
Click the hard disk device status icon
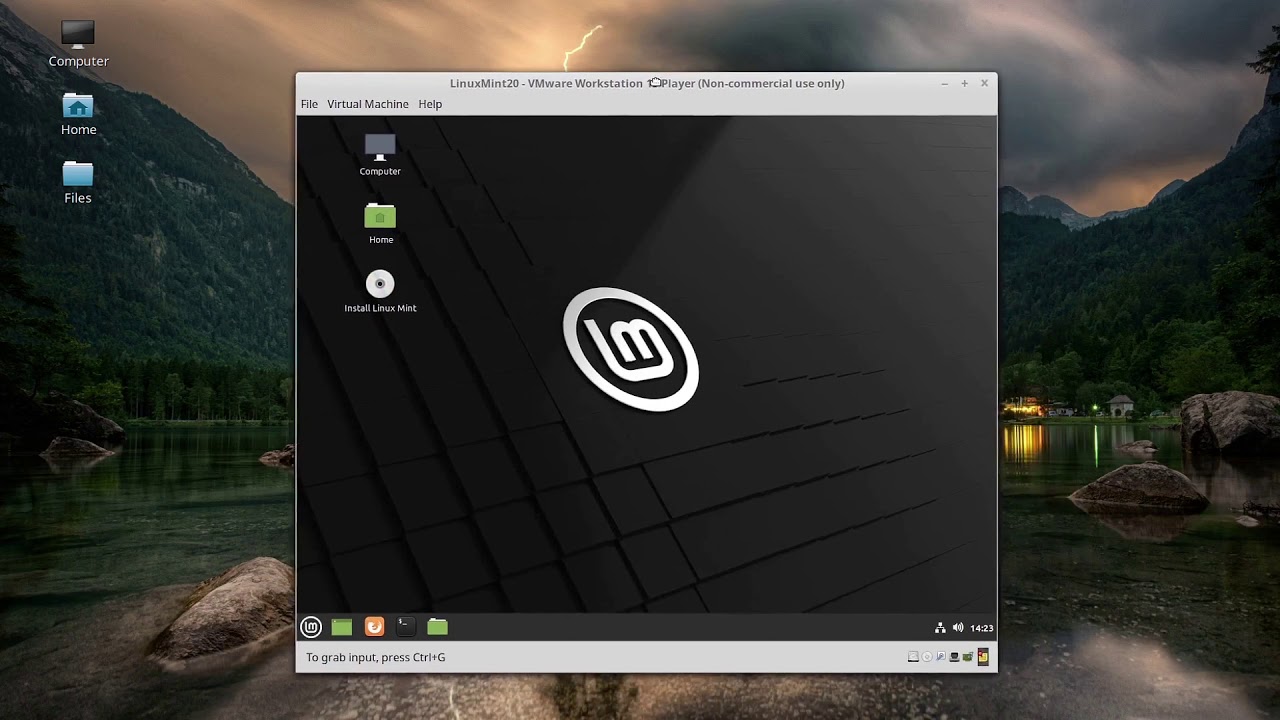(x=913, y=657)
